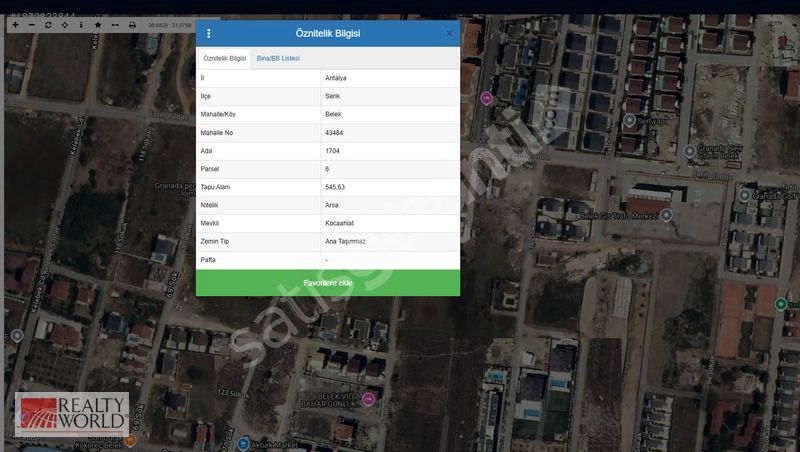
Task: Print the map using printer icon
Action: coord(132,25)
